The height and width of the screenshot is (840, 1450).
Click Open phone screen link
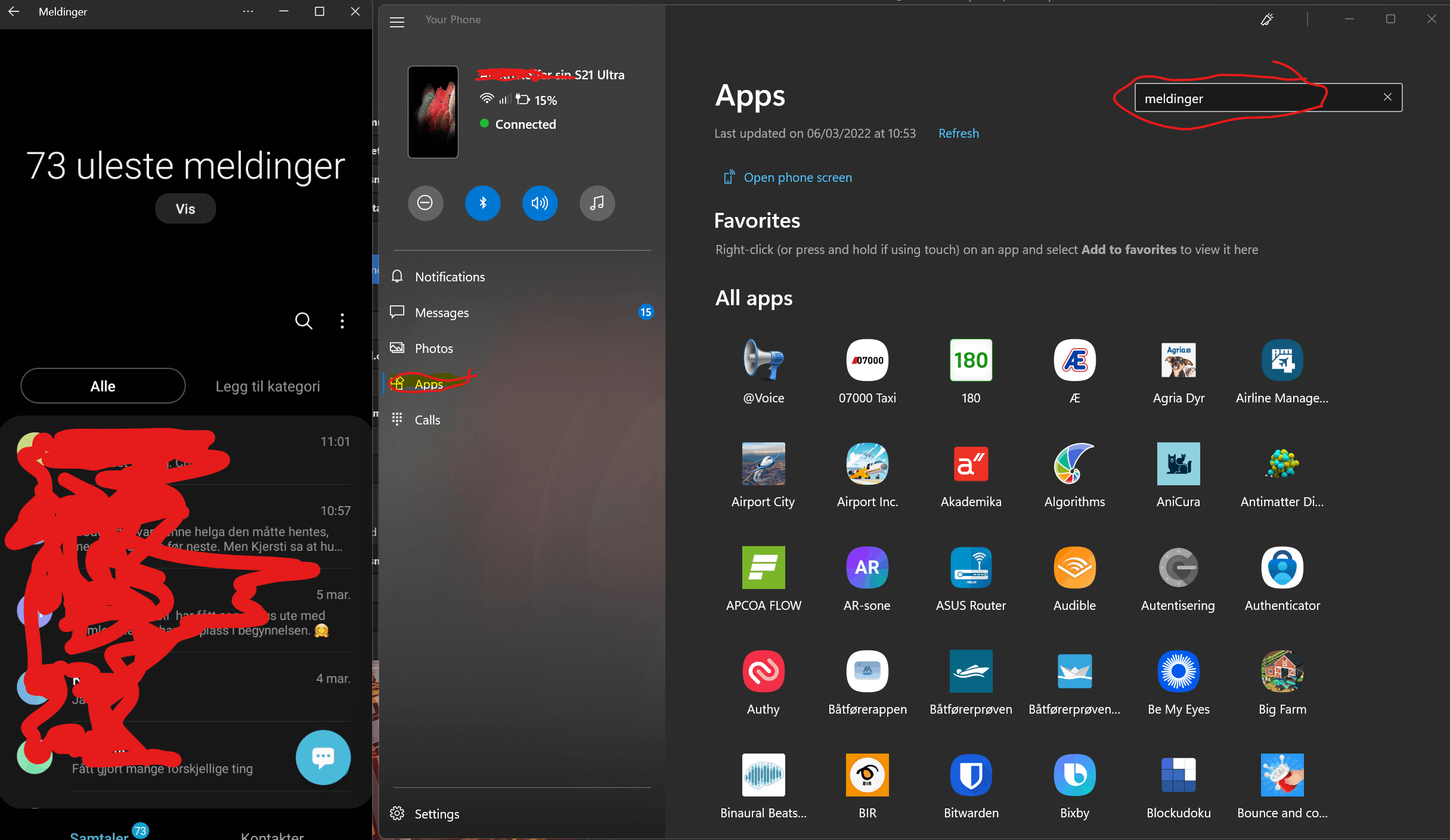tap(797, 178)
